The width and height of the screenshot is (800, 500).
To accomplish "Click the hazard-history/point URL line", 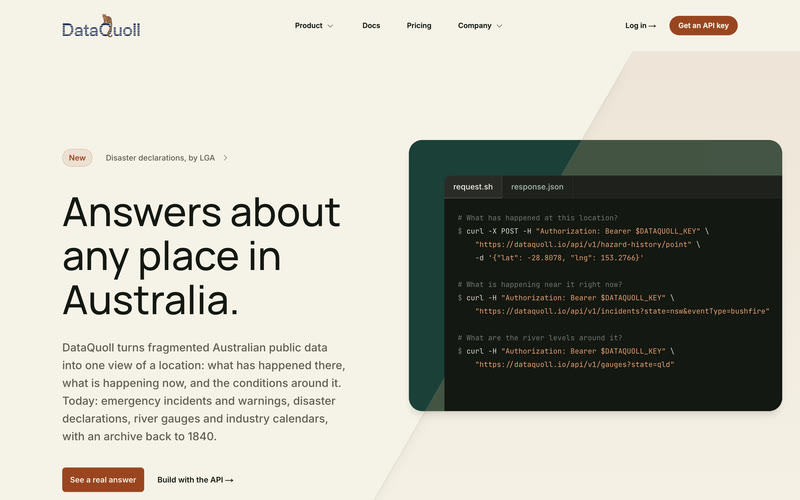I will tap(587, 244).
